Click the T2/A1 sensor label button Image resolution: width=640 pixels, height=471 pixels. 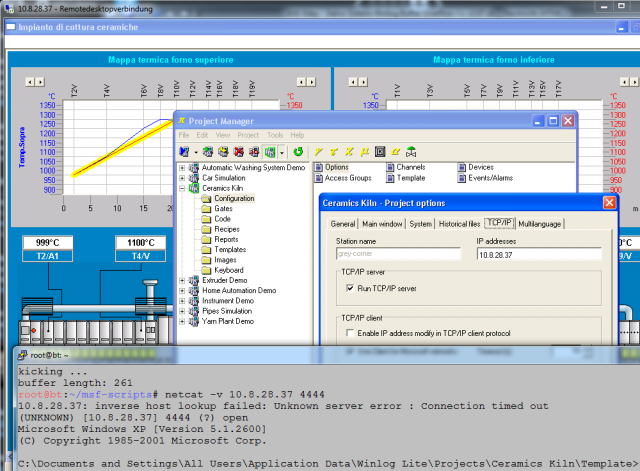tap(48, 256)
